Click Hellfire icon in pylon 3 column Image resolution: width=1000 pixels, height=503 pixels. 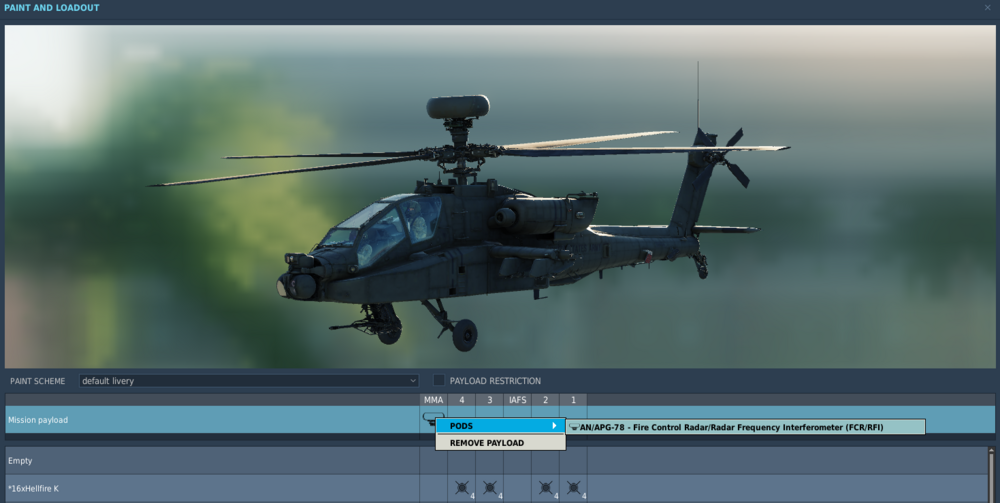[x=489, y=488]
